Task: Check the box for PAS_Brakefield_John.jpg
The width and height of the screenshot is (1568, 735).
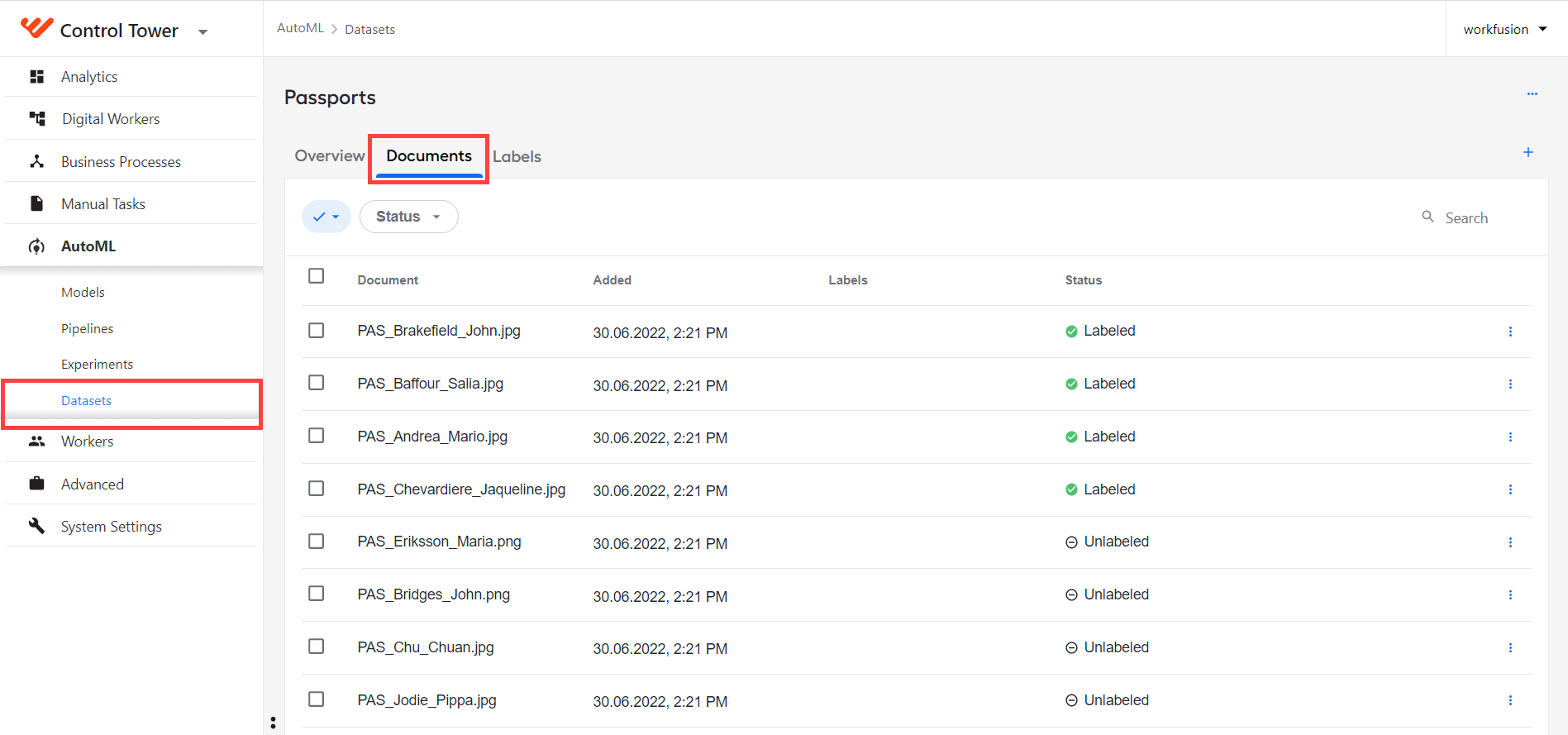Action: tap(316, 331)
